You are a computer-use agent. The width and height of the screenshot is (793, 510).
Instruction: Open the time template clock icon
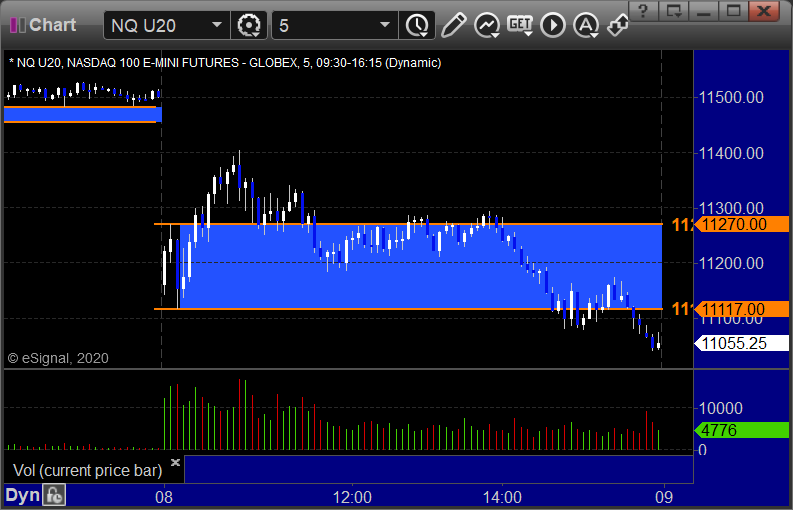tap(417, 25)
